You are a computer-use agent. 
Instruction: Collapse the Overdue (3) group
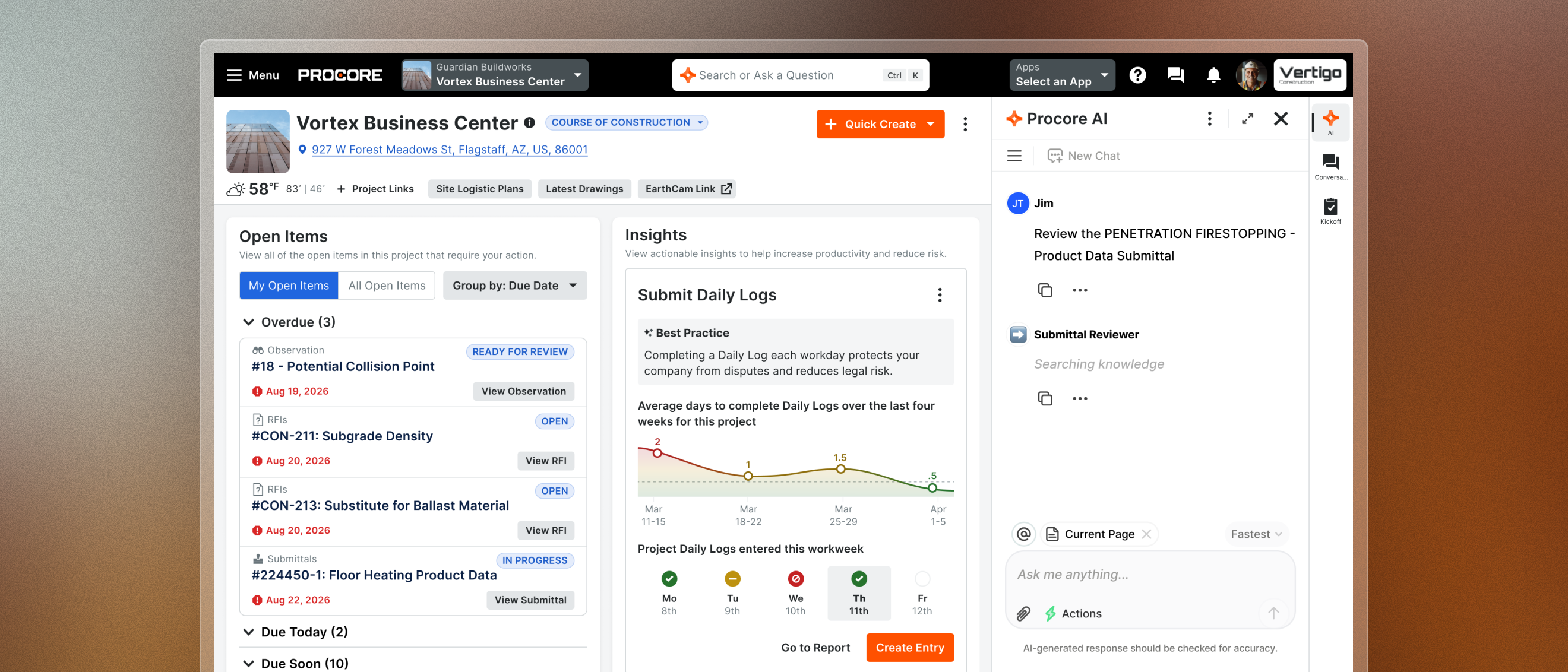pyautogui.click(x=248, y=322)
